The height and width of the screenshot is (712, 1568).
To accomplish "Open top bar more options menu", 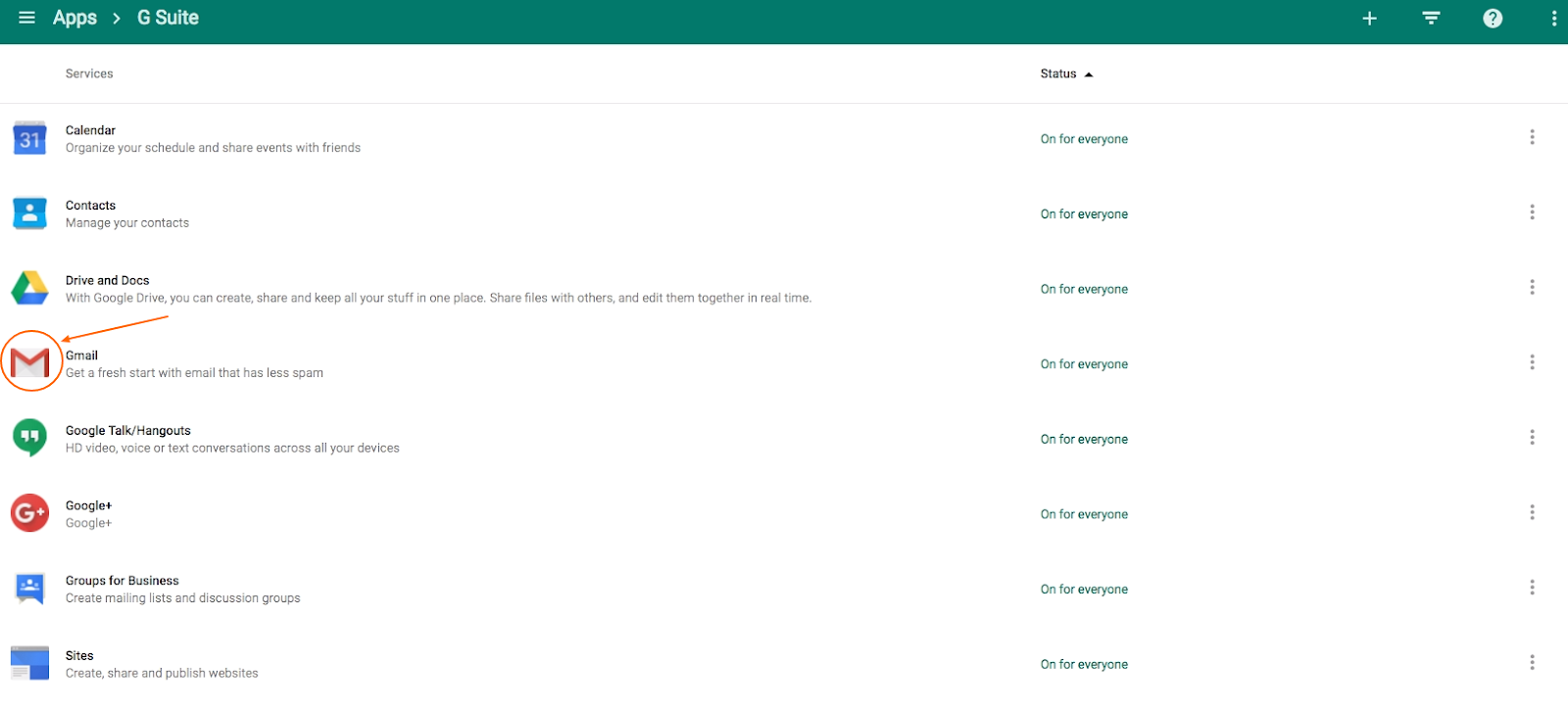I will click(1554, 19).
